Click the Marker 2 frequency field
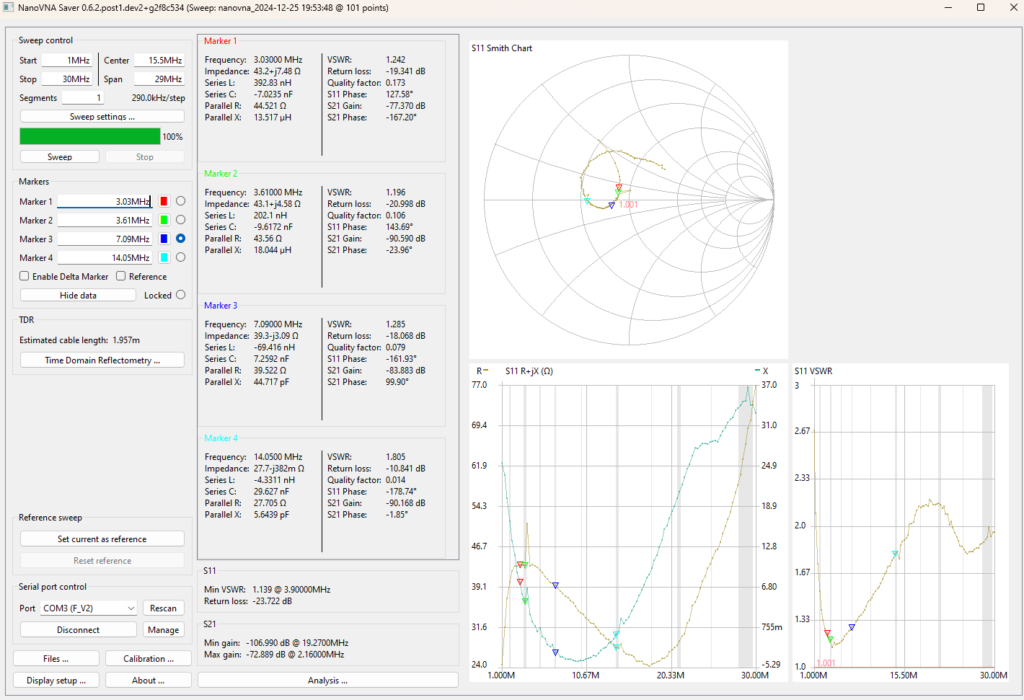 [104, 220]
